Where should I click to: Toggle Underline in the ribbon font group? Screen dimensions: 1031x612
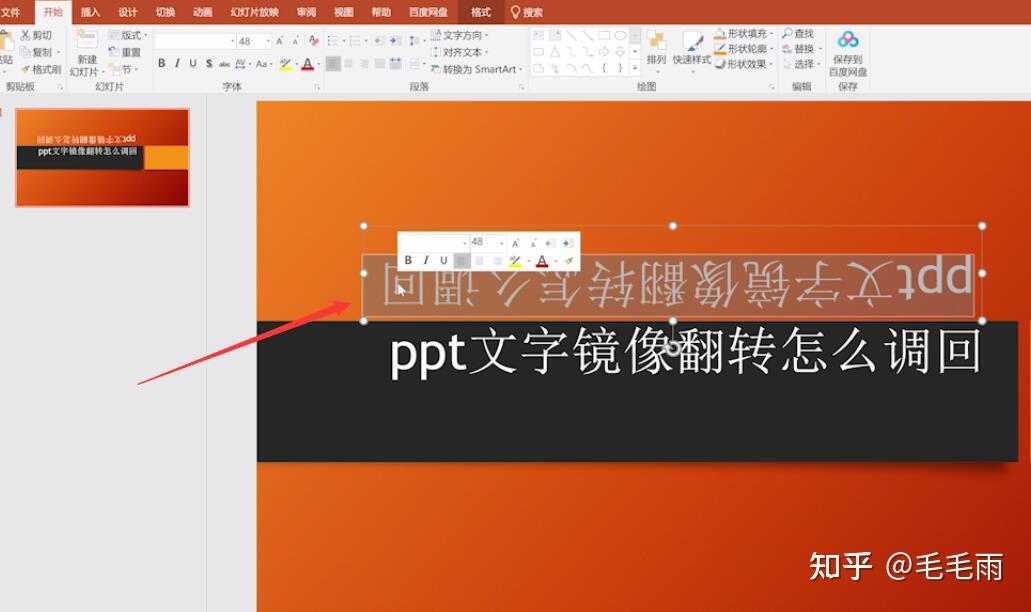pos(193,63)
